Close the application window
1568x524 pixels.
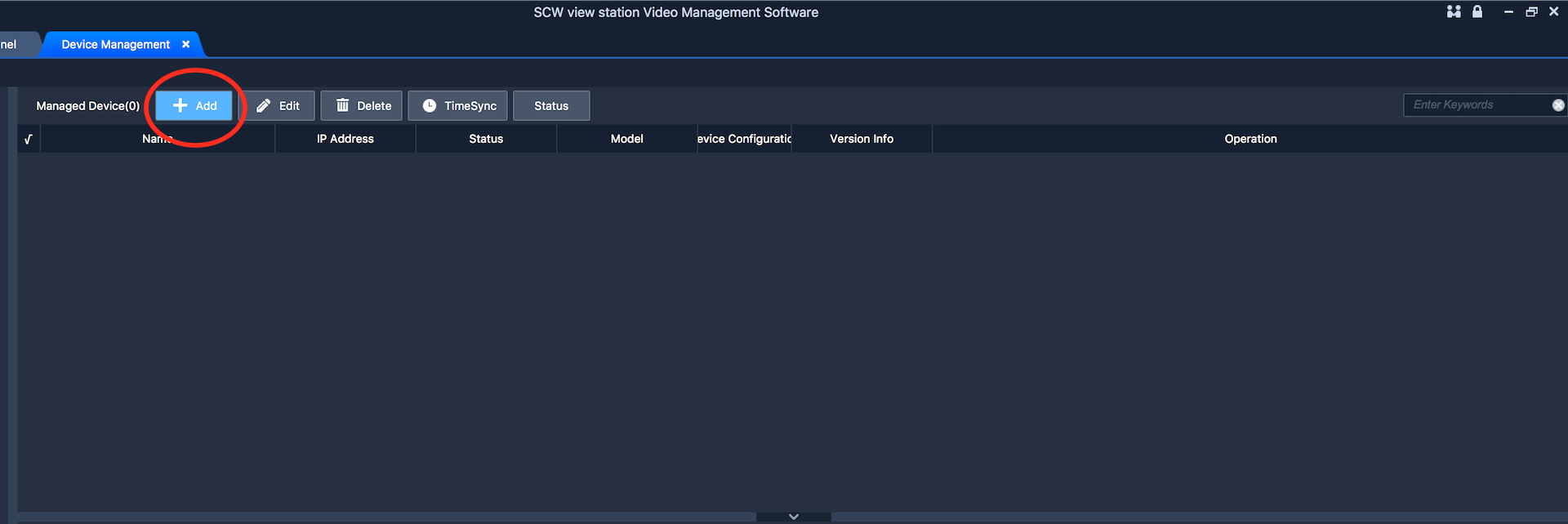pyautogui.click(x=1554, y=11)
